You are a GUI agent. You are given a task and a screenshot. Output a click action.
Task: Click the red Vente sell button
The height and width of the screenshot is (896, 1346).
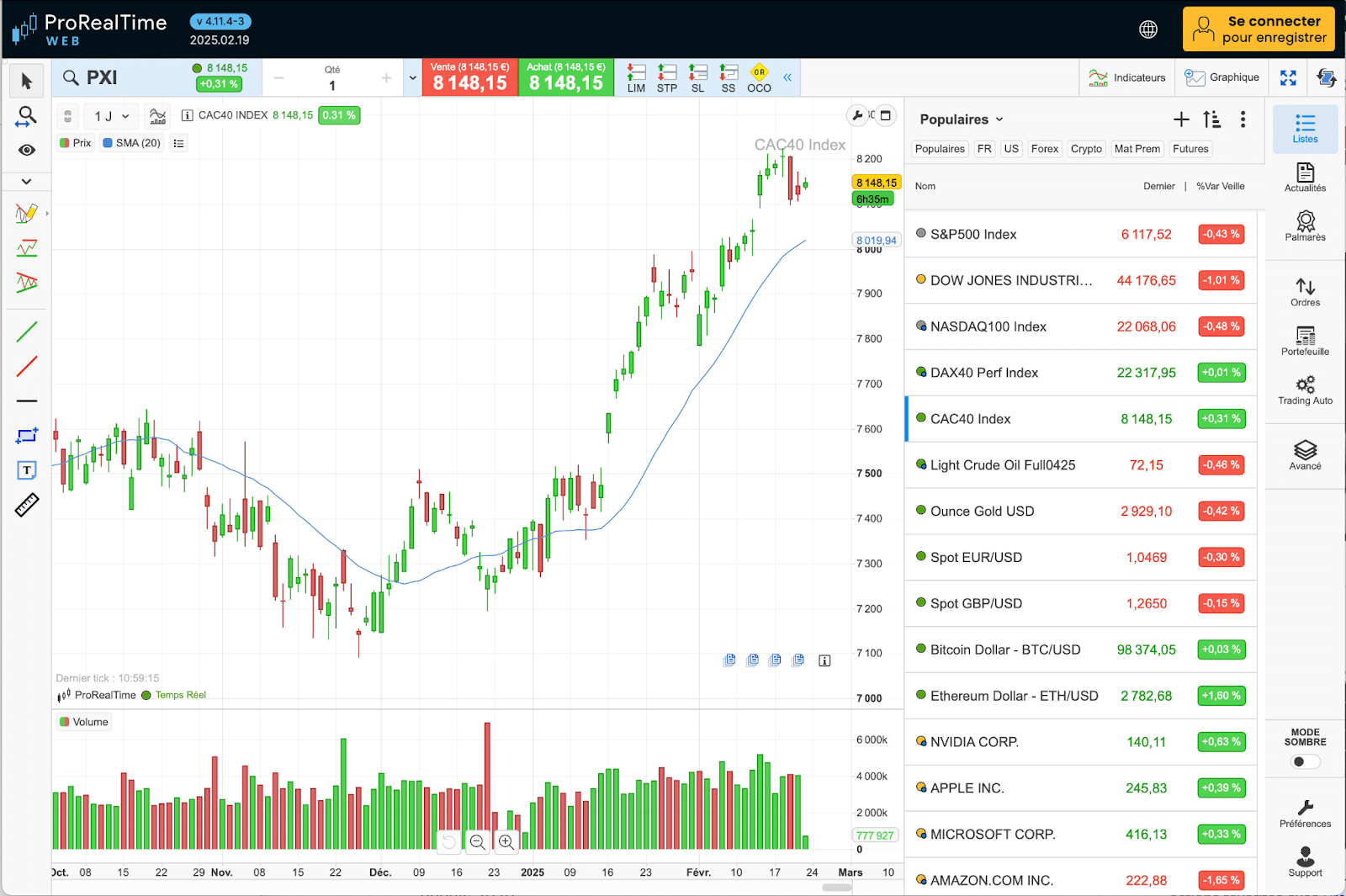pyautogui.click(x=469, y=77)
